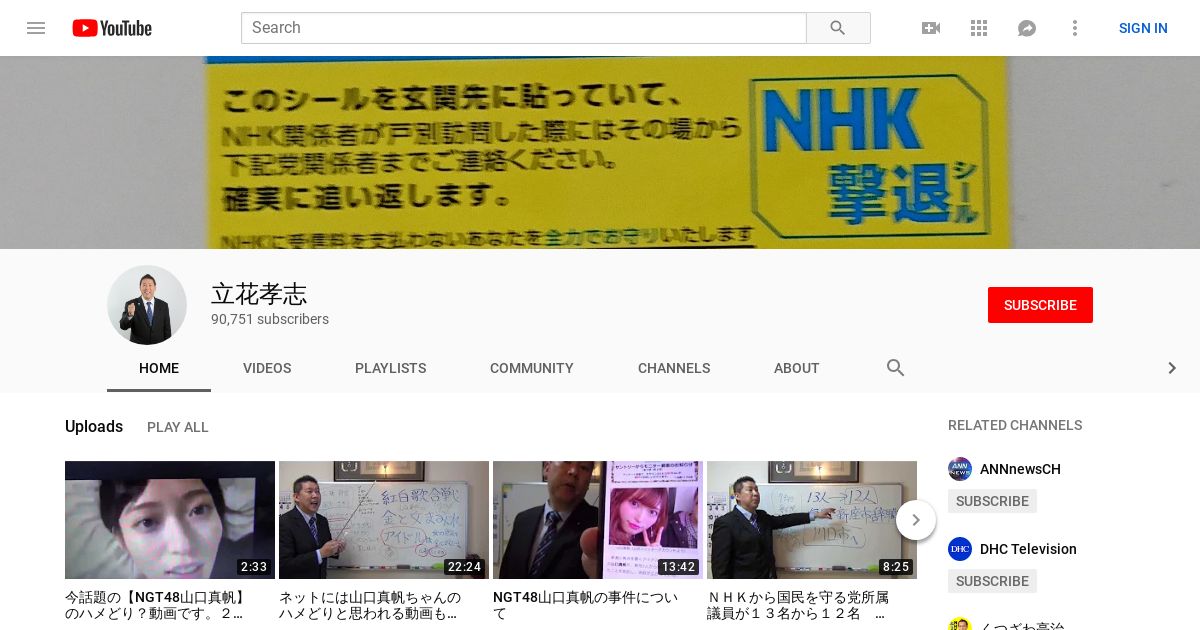Open the 13:42 video thumbnail
Viewport: 1200px width, 630px height.
click(598, 520)
